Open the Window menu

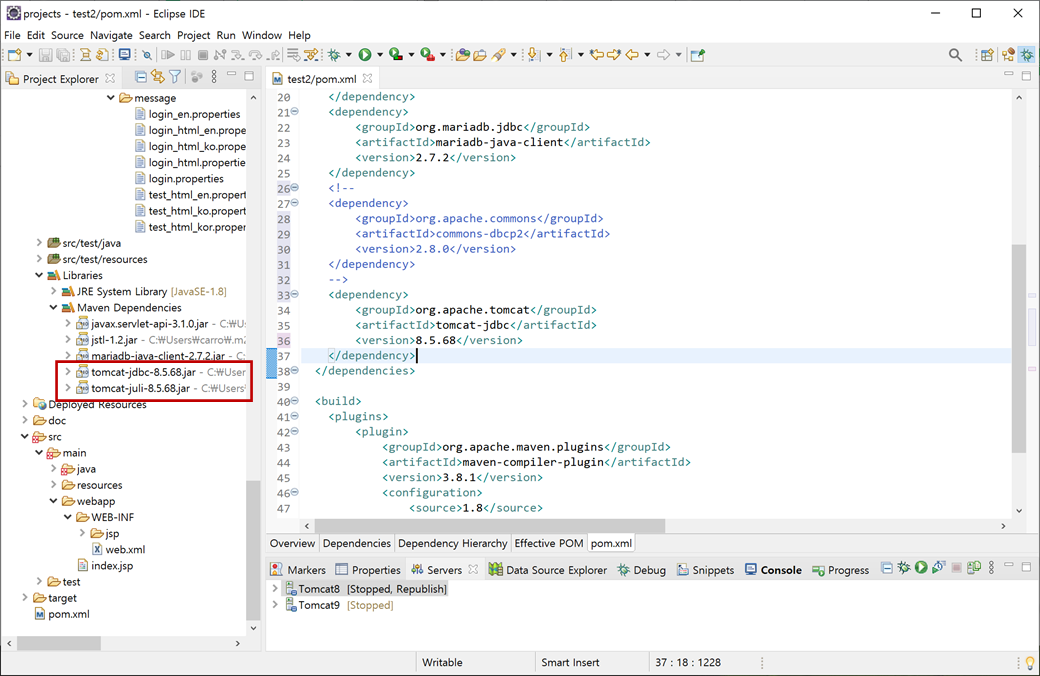coord(261,35)
